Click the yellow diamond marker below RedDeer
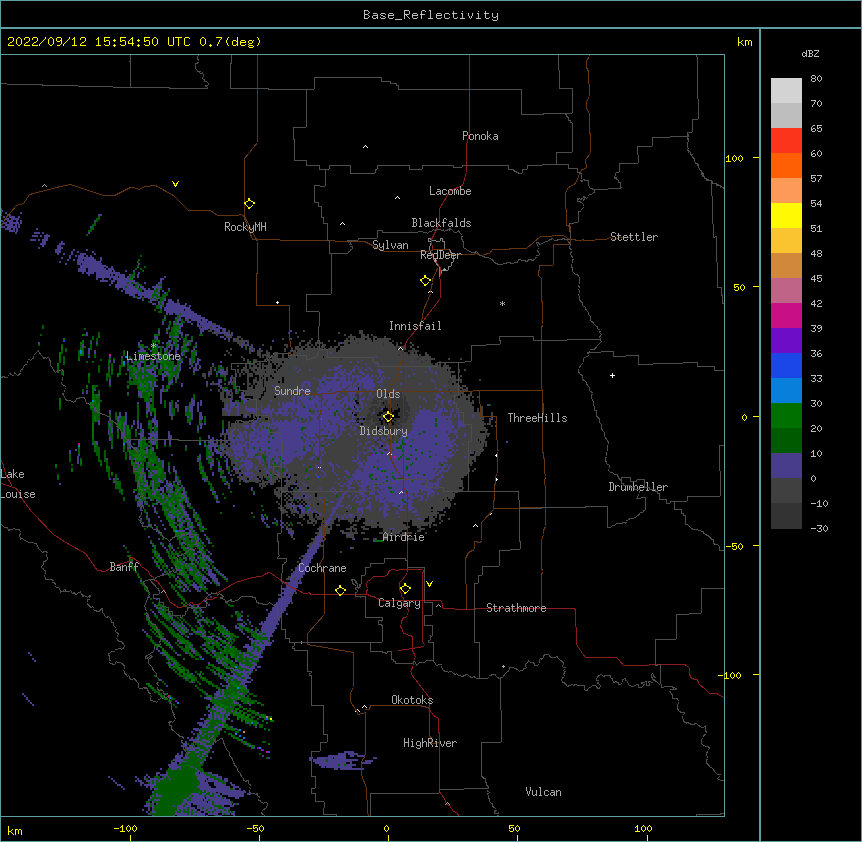The width and height of the screenshot is (862, 842). (x=426, y=281)
